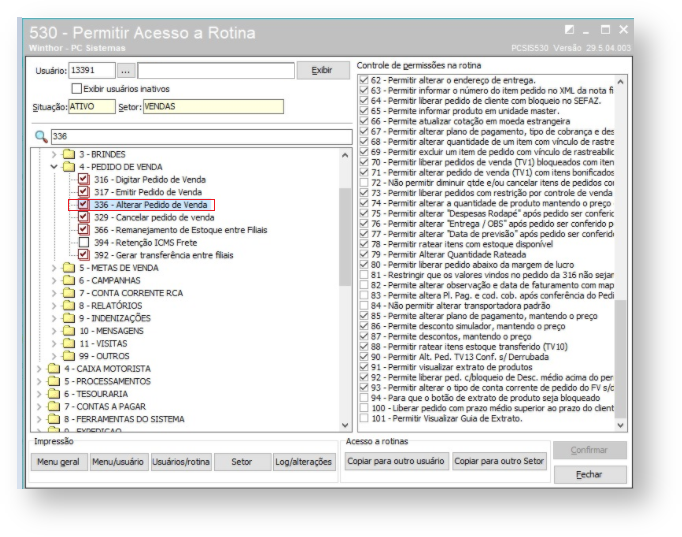Expand the 6 - TESOURARIA node
This screenshot has width=682, height=537.
pyautogui.click(x=40, y=394)
